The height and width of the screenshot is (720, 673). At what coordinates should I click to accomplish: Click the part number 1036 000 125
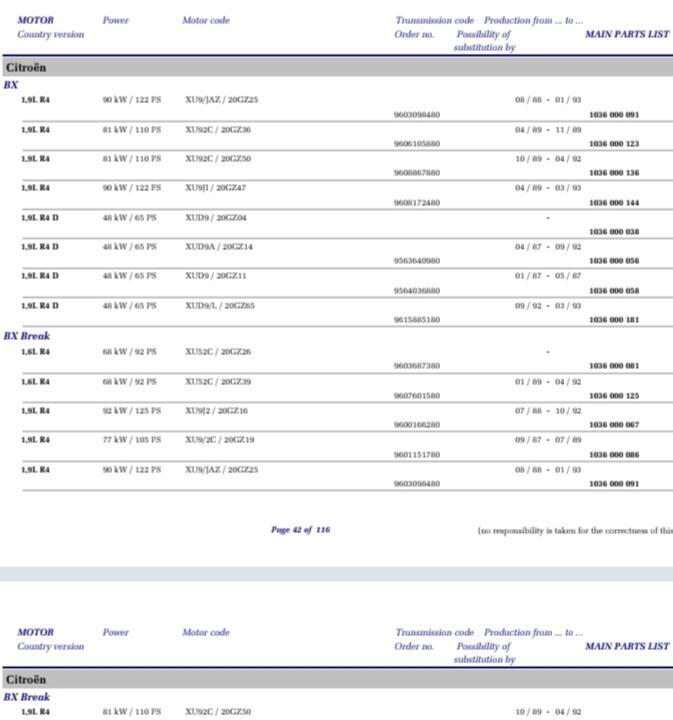[x=614, y=395]
